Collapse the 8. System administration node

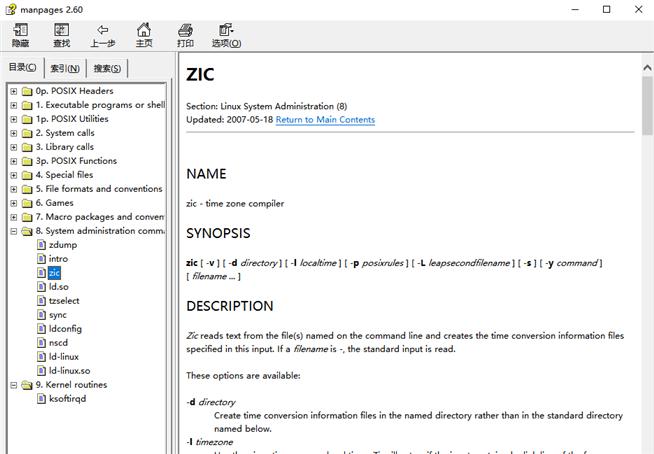(14, 231)
